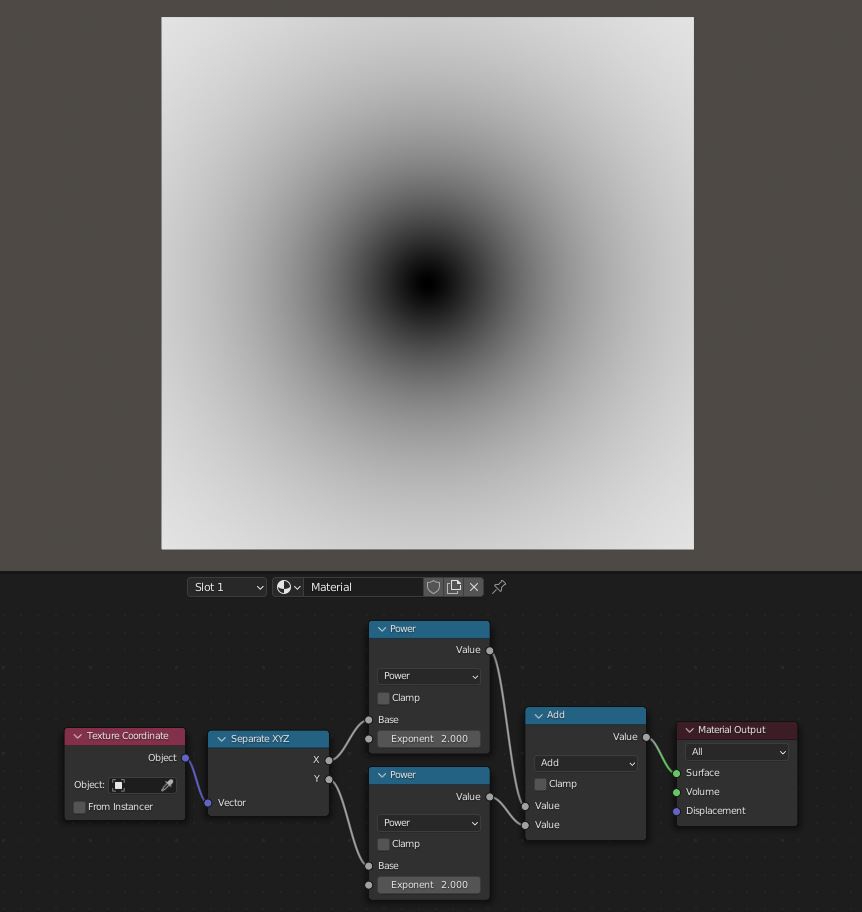Click the Y output socket
The height and width of the screenshot is (912, 862).
pos(329,779)
